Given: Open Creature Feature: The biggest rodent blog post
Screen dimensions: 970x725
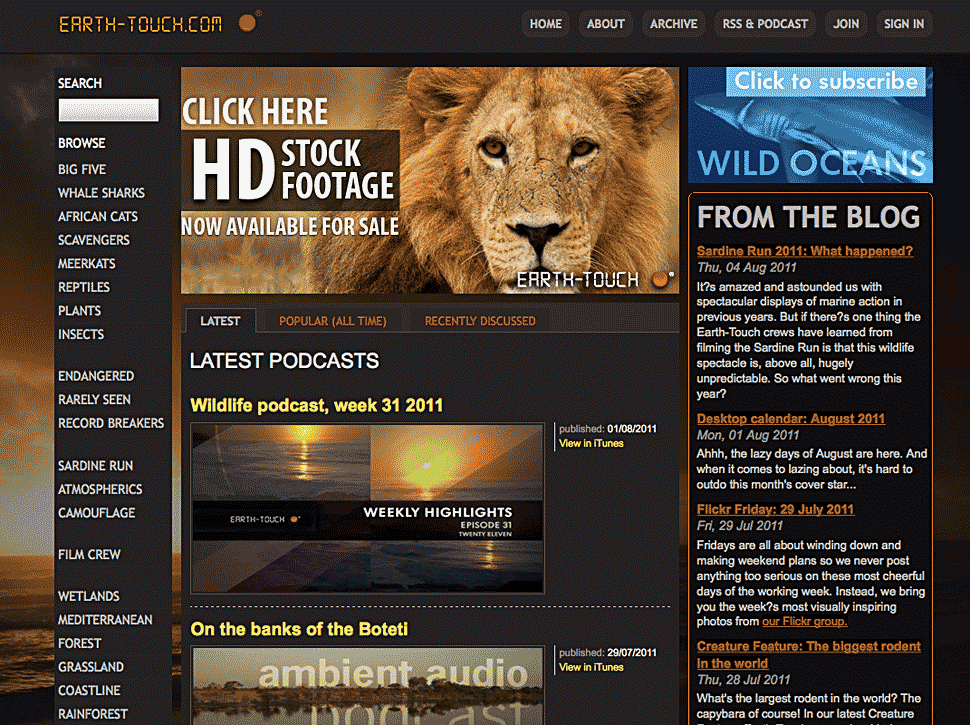Looking at the screenshot, I should [809, 654].
